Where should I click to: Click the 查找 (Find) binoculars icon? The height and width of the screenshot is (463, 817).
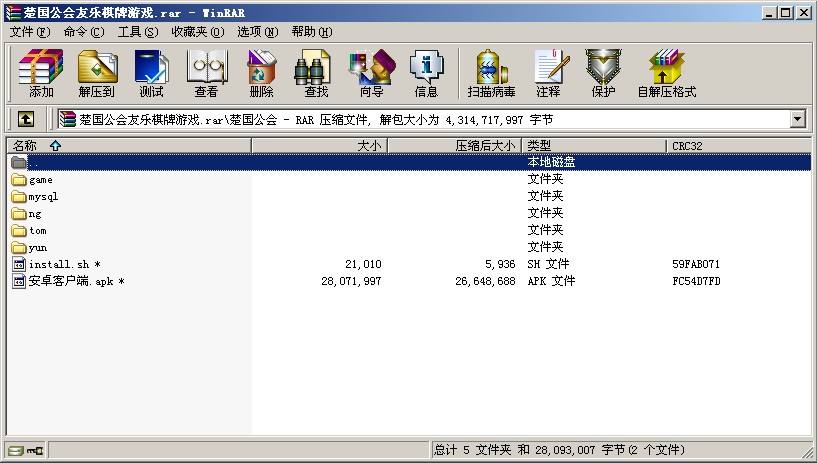coord(316,73)
